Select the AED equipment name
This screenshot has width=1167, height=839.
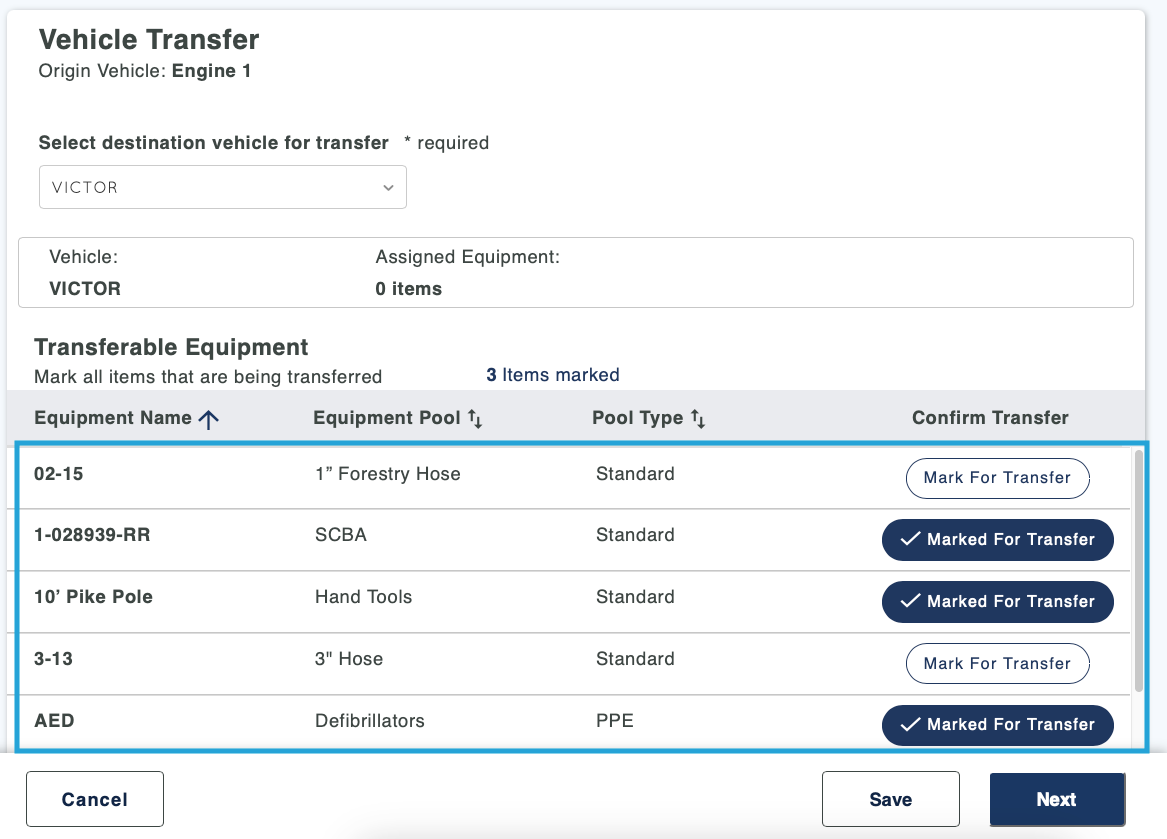pos(54,720)
